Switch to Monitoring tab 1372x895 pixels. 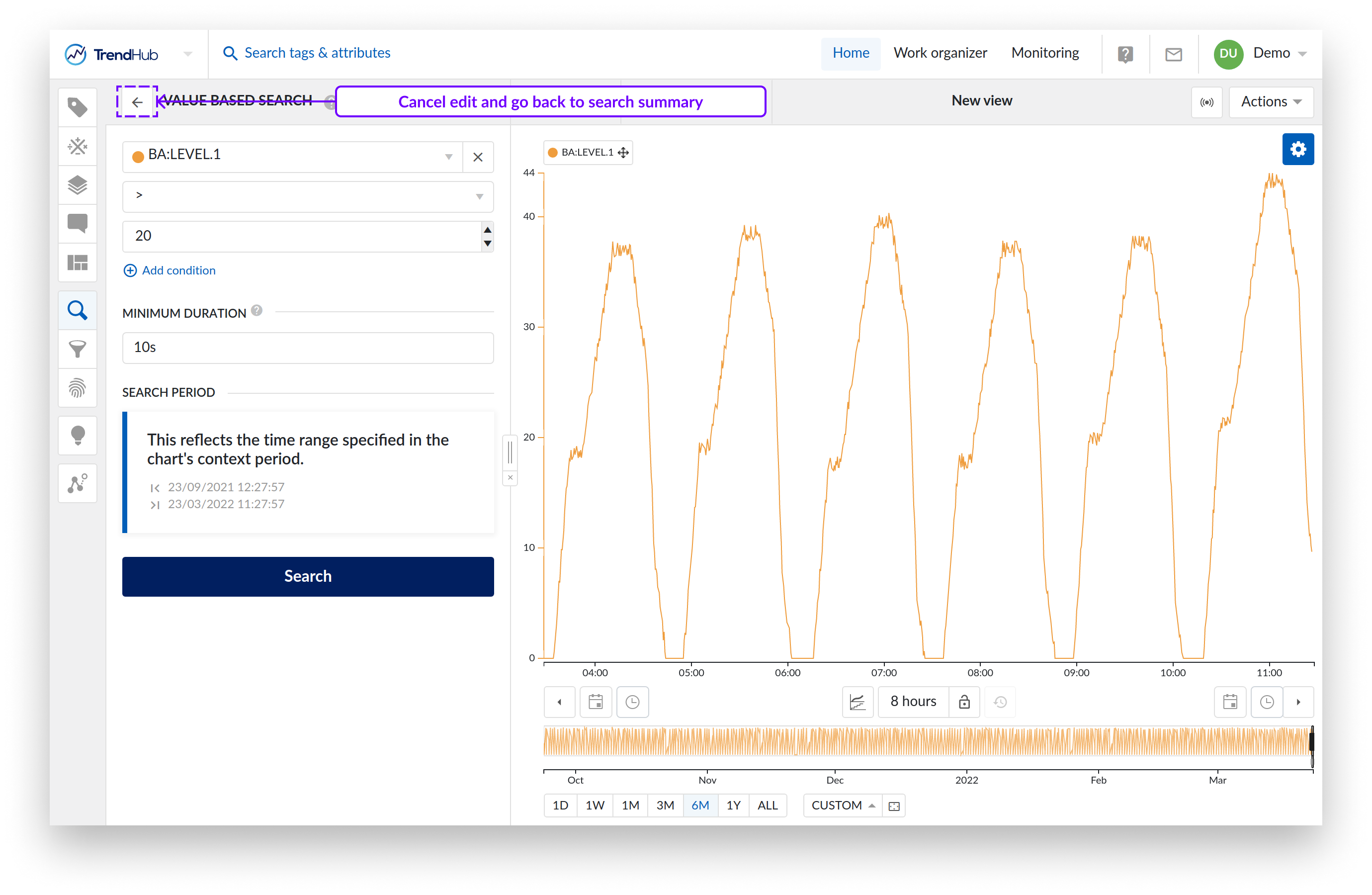(1044, 53)
